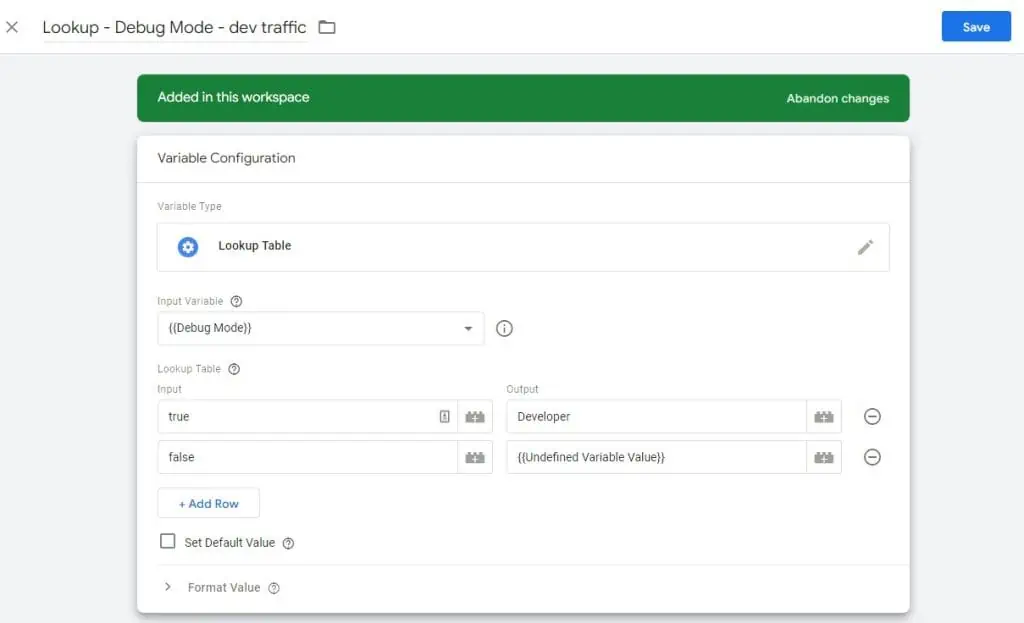1024x623 pixels.
Task: Save the Lookup Table variable
Action: pos(976,27)
